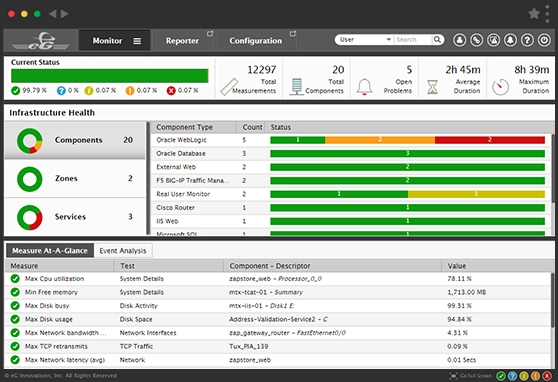Screen dimensions: 558x382
Task: Click the Cisco Router component type
Action: pyautogui.click(x=175, y=208)
